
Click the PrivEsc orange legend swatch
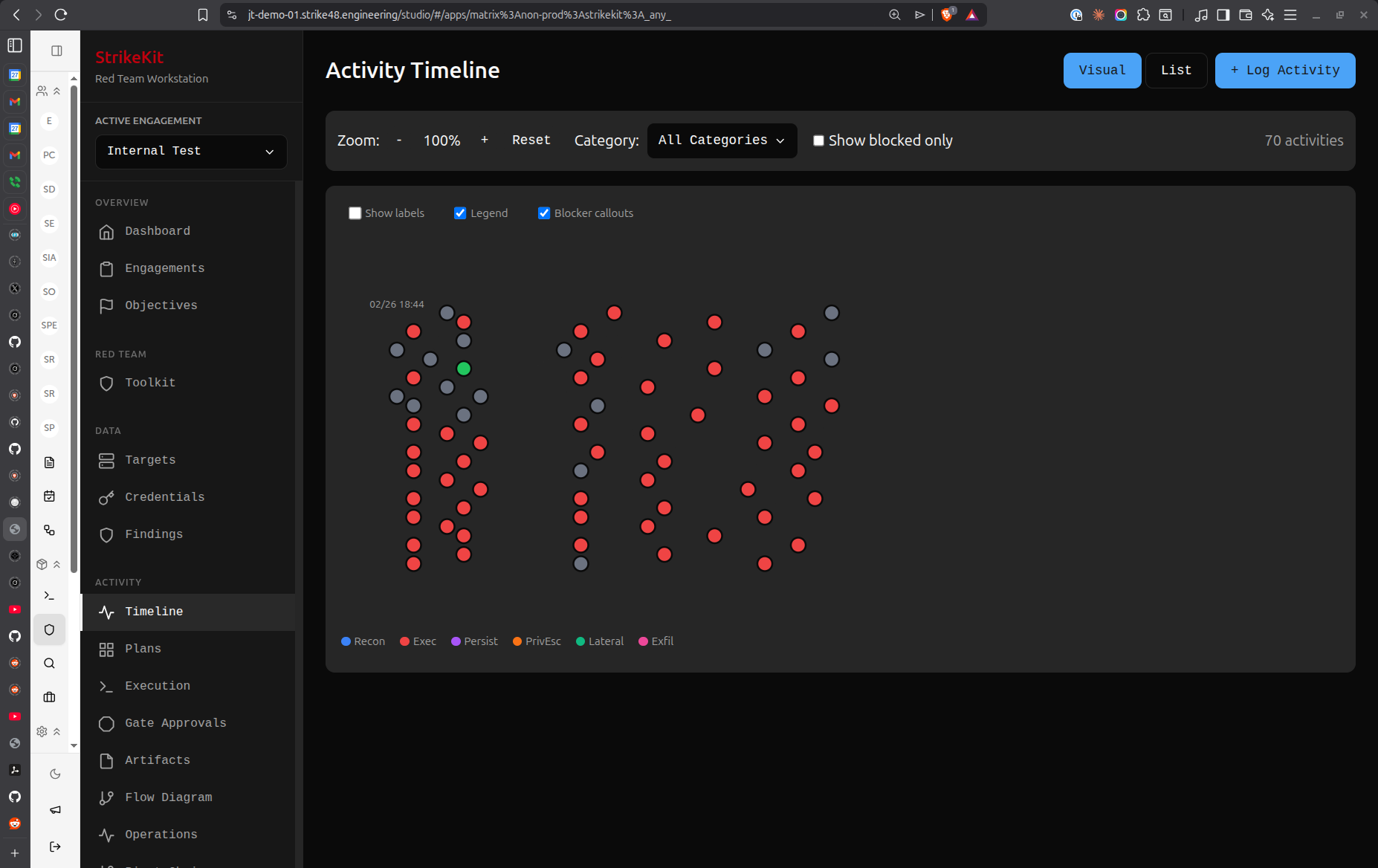(517, 641)
